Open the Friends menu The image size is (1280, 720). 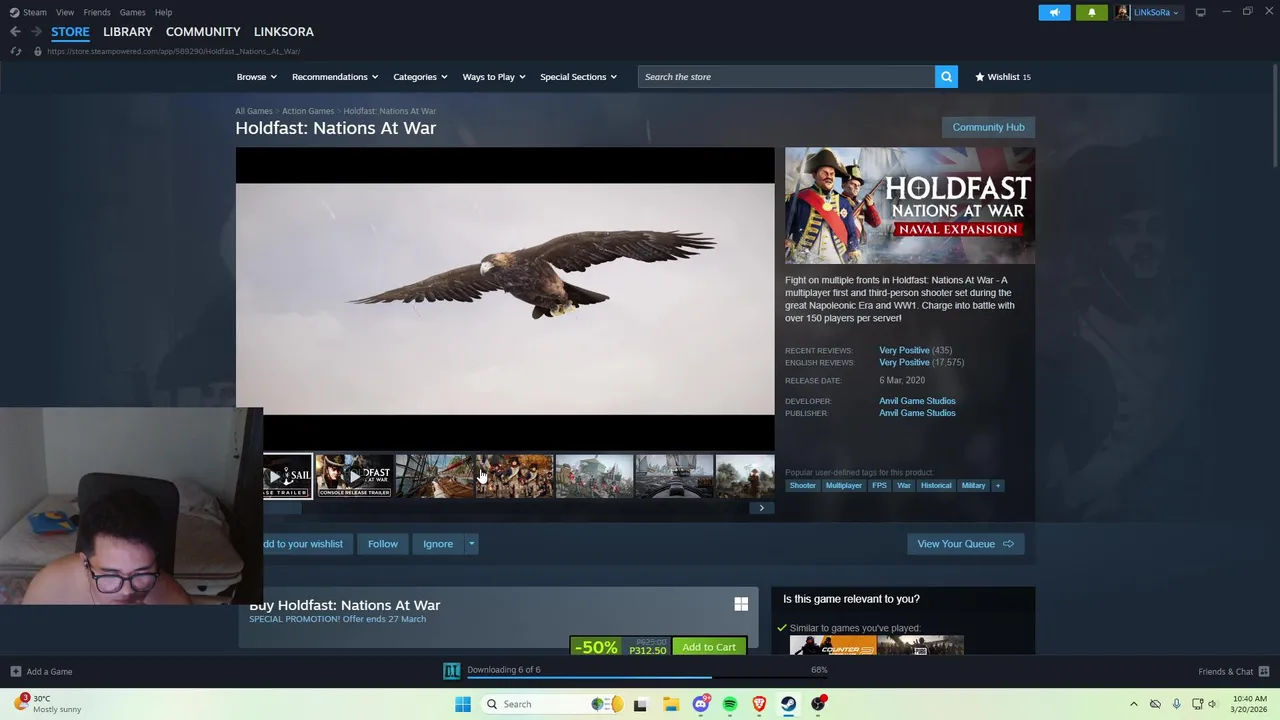click(x=97, y=12)
